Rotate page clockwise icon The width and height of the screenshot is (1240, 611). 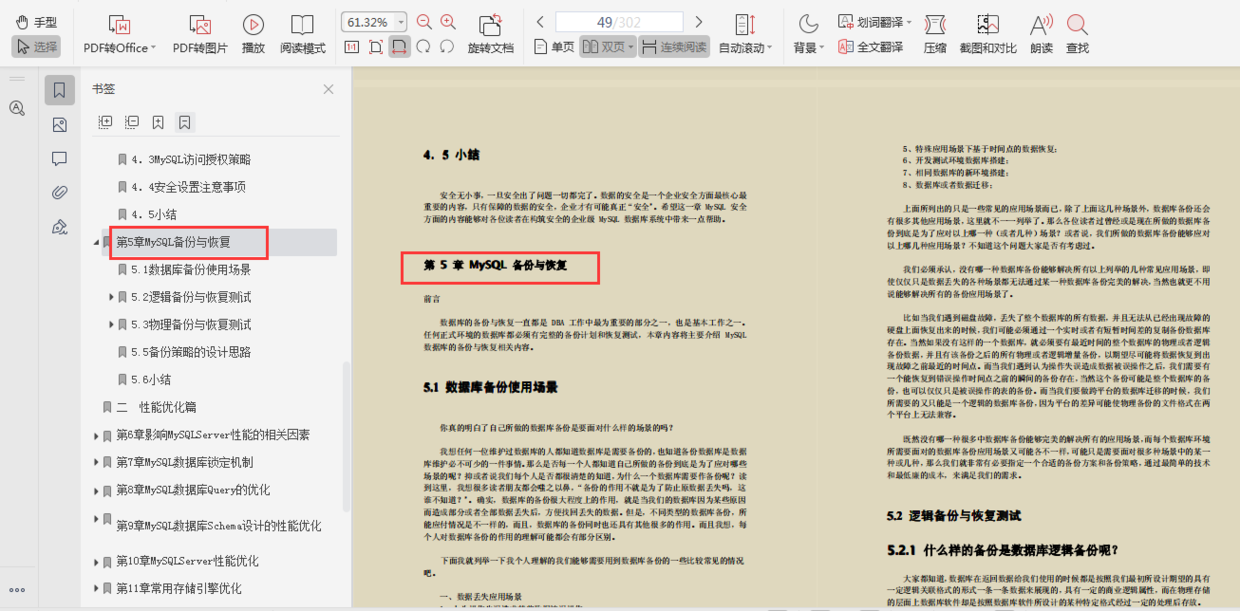point(423,46)
